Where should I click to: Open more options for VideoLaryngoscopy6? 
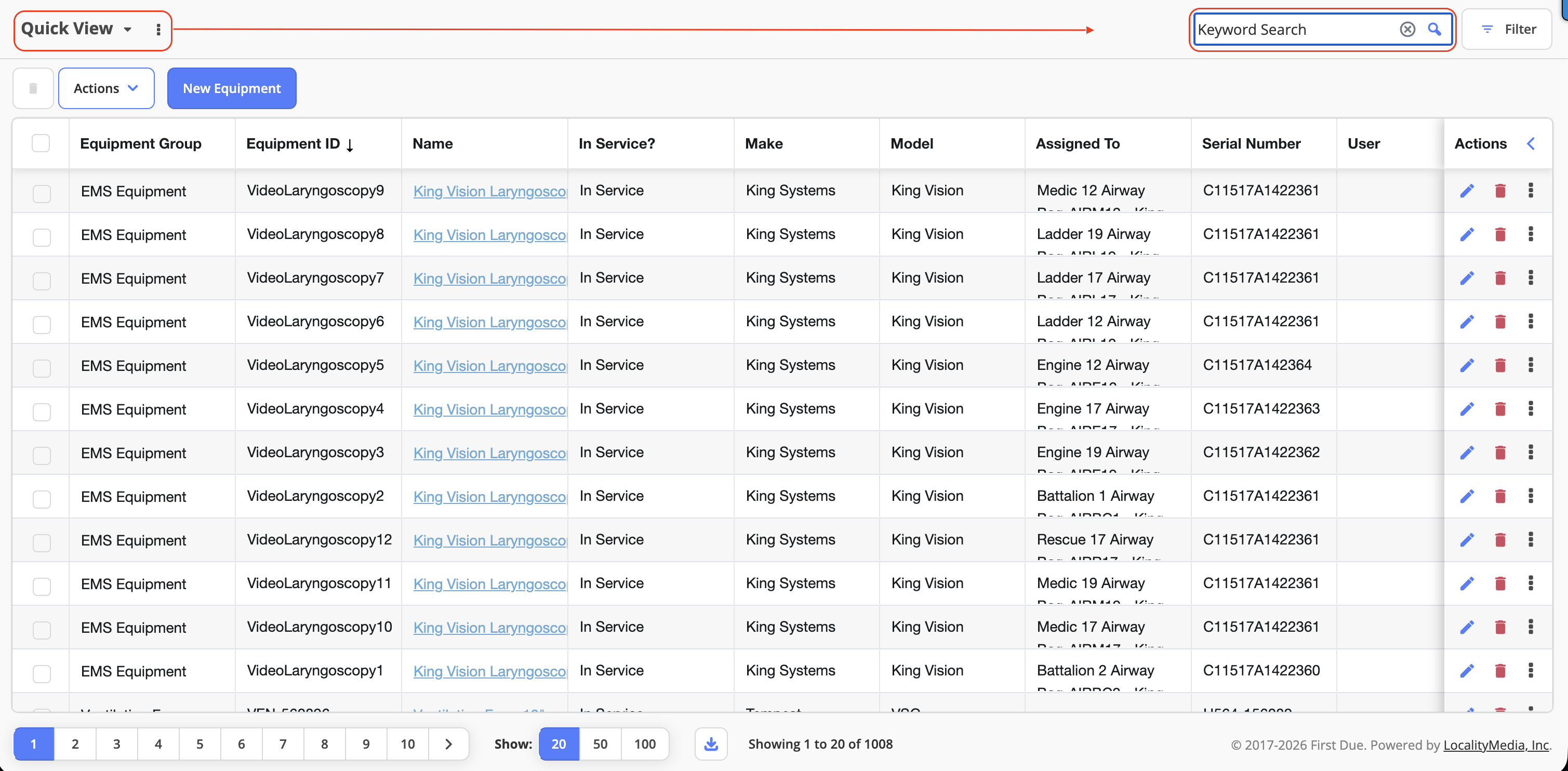pos(1531,321)
